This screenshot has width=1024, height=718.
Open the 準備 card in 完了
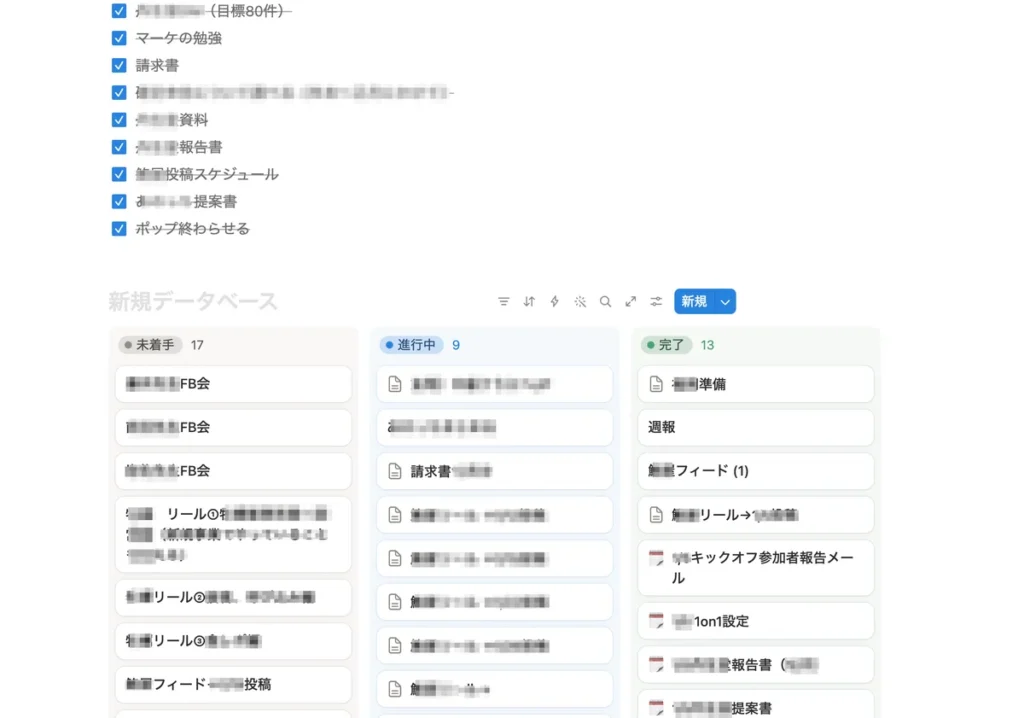[x=756, y=384]
